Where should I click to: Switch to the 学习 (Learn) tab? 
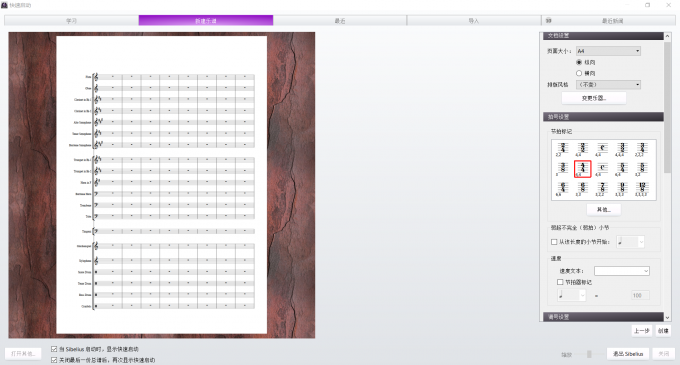click(x=72, y=20)
